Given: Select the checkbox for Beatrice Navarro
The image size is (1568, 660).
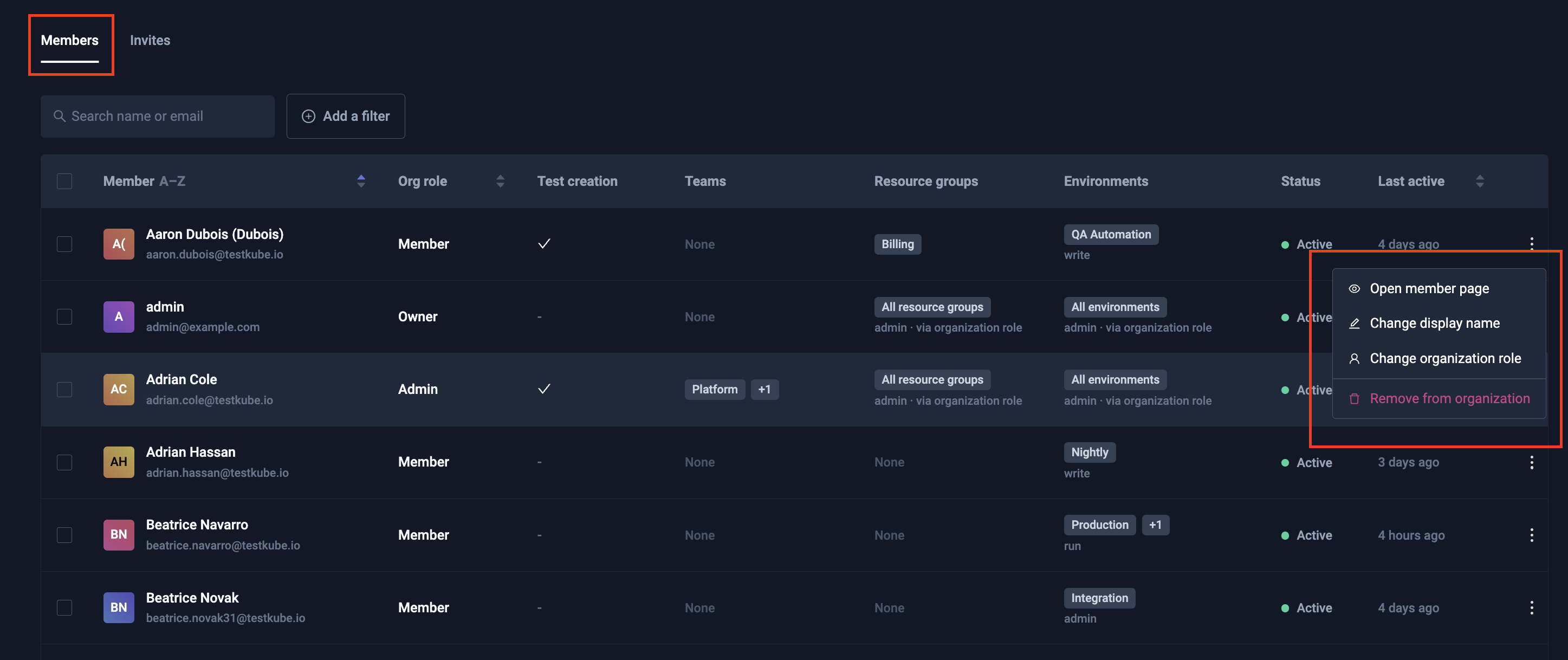Looking at the screenshot, I should [x=64, y=535].
